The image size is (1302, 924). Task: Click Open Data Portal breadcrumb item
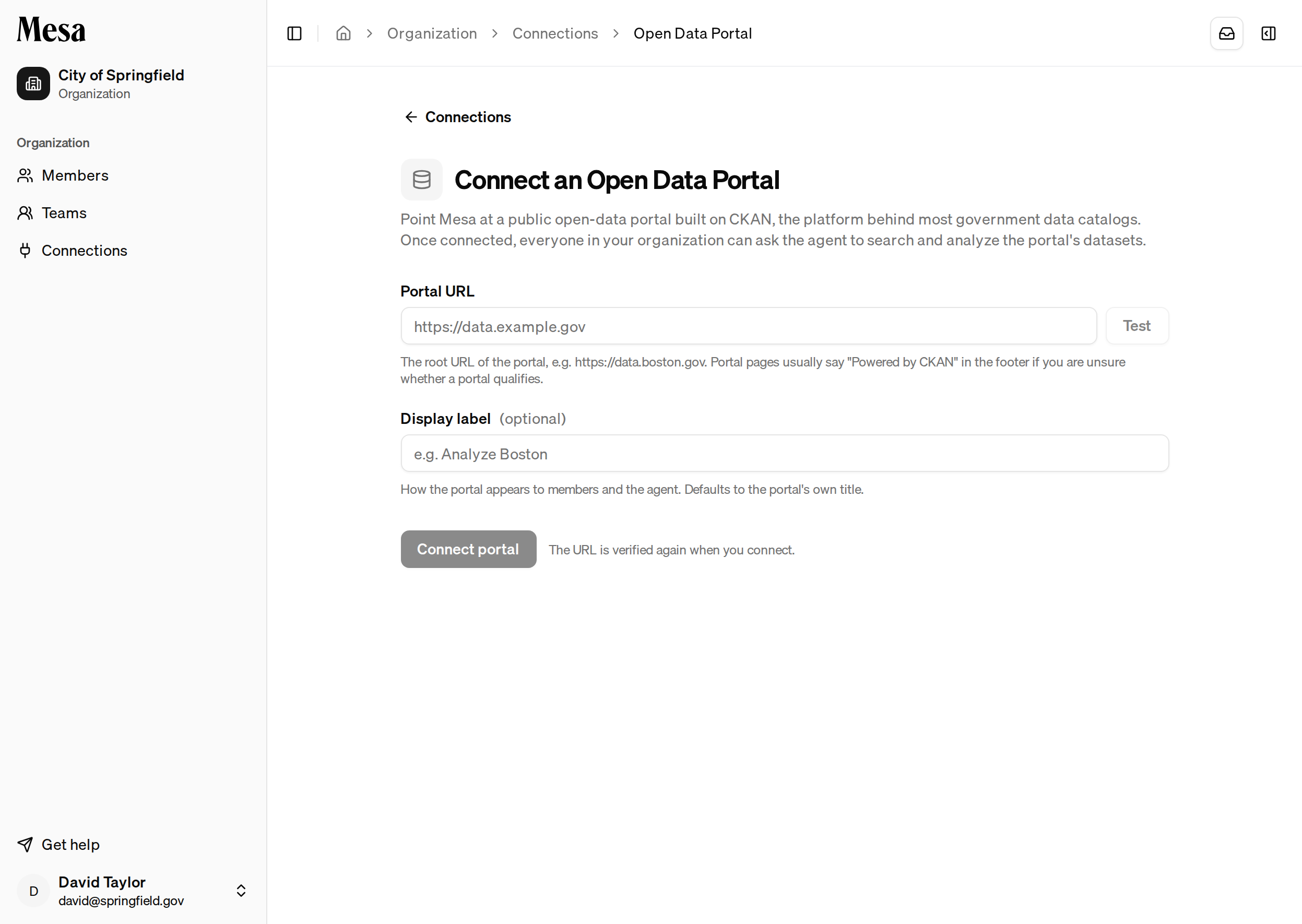pyautogui.click(x=693, y=33)
